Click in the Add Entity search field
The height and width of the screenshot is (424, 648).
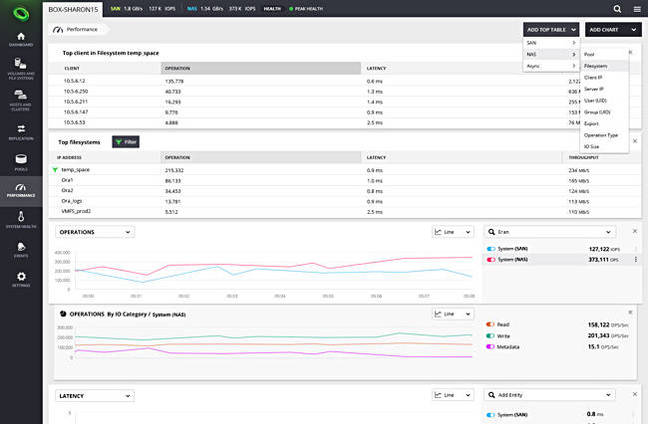(550, 395)
